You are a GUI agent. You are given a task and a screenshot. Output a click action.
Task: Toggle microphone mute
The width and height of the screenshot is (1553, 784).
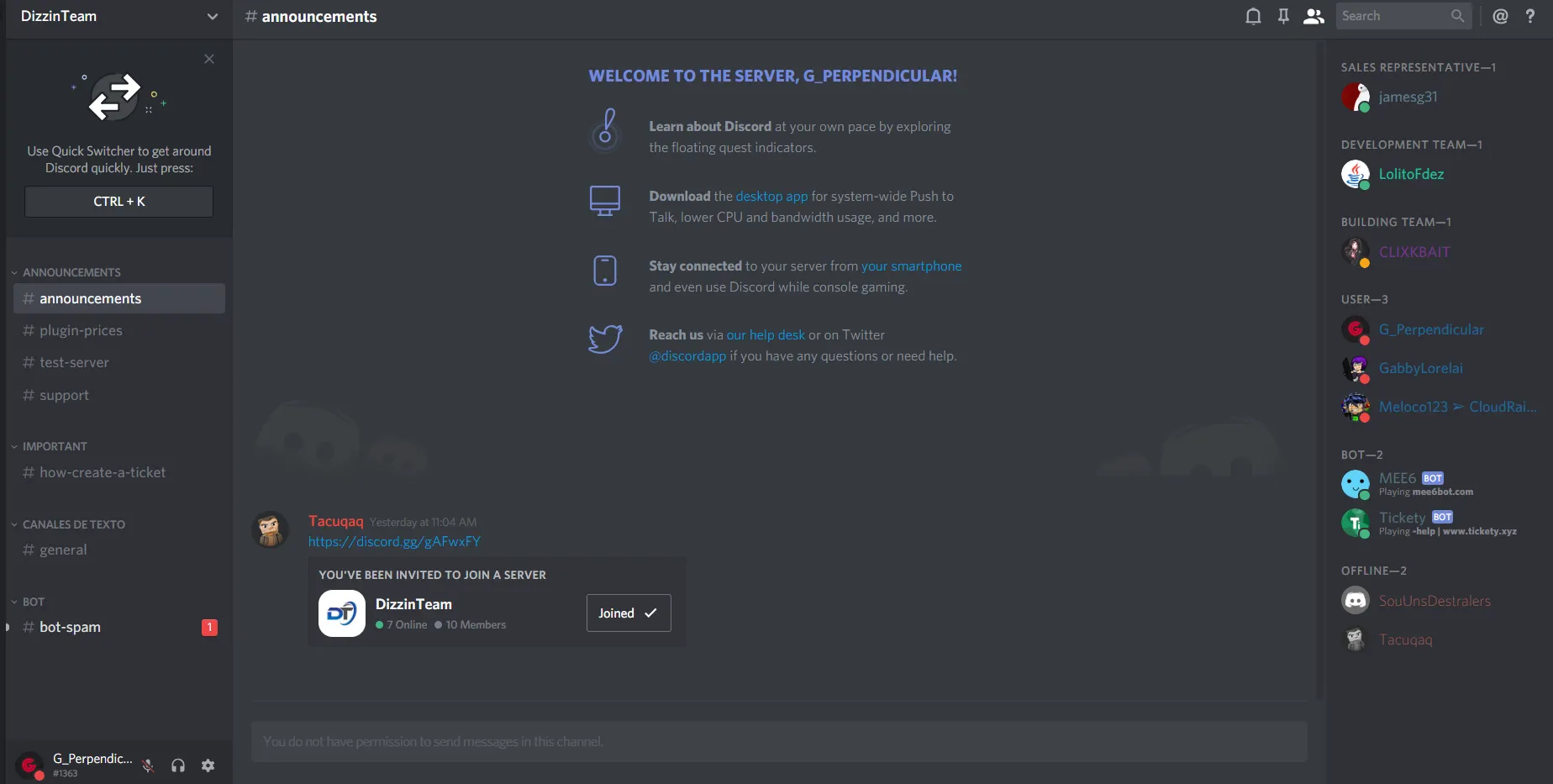[148, 765]
